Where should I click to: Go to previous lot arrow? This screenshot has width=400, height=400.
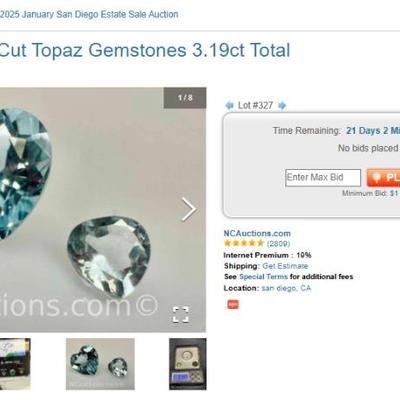229,106
